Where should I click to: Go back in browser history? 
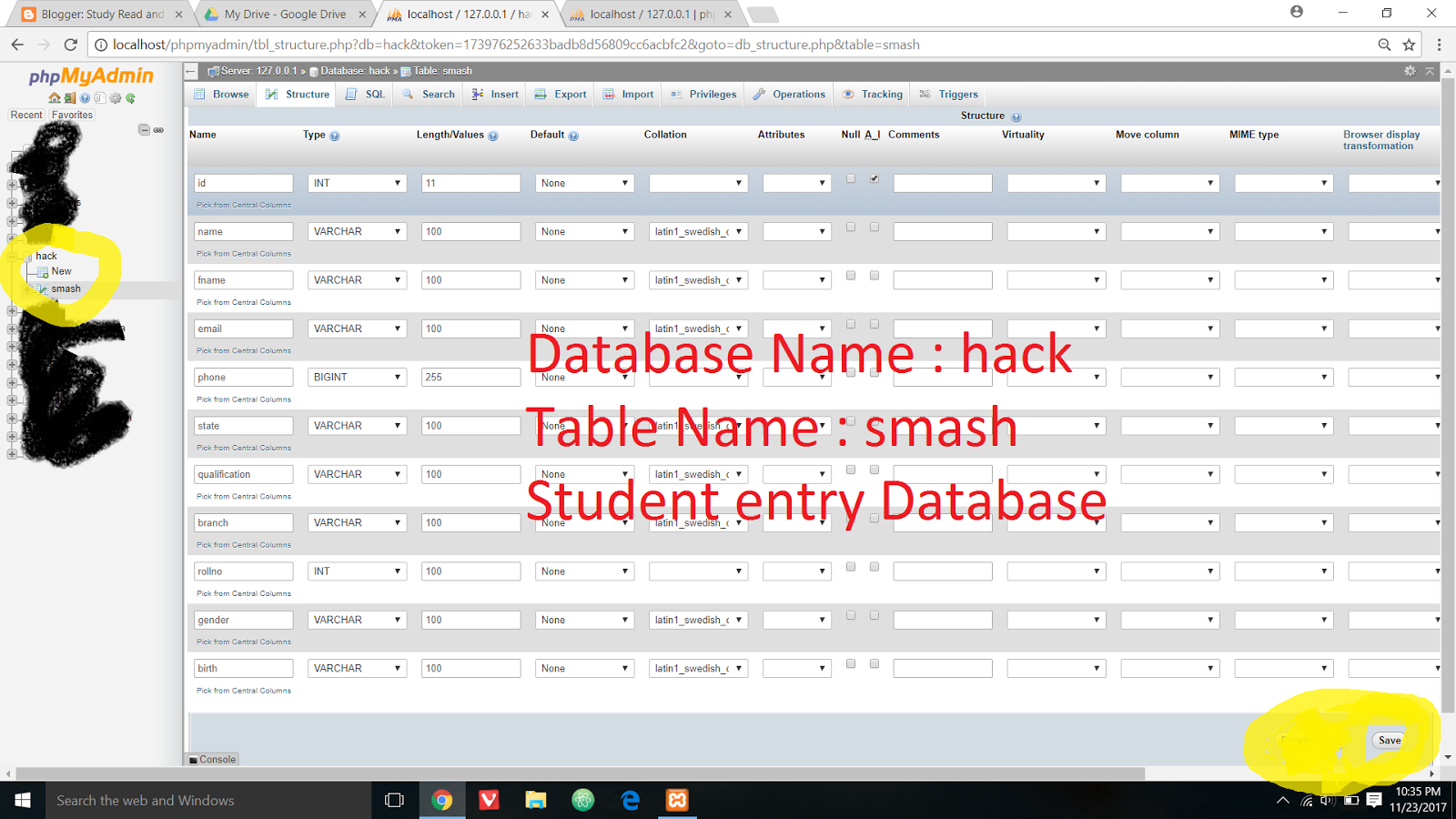17,45
